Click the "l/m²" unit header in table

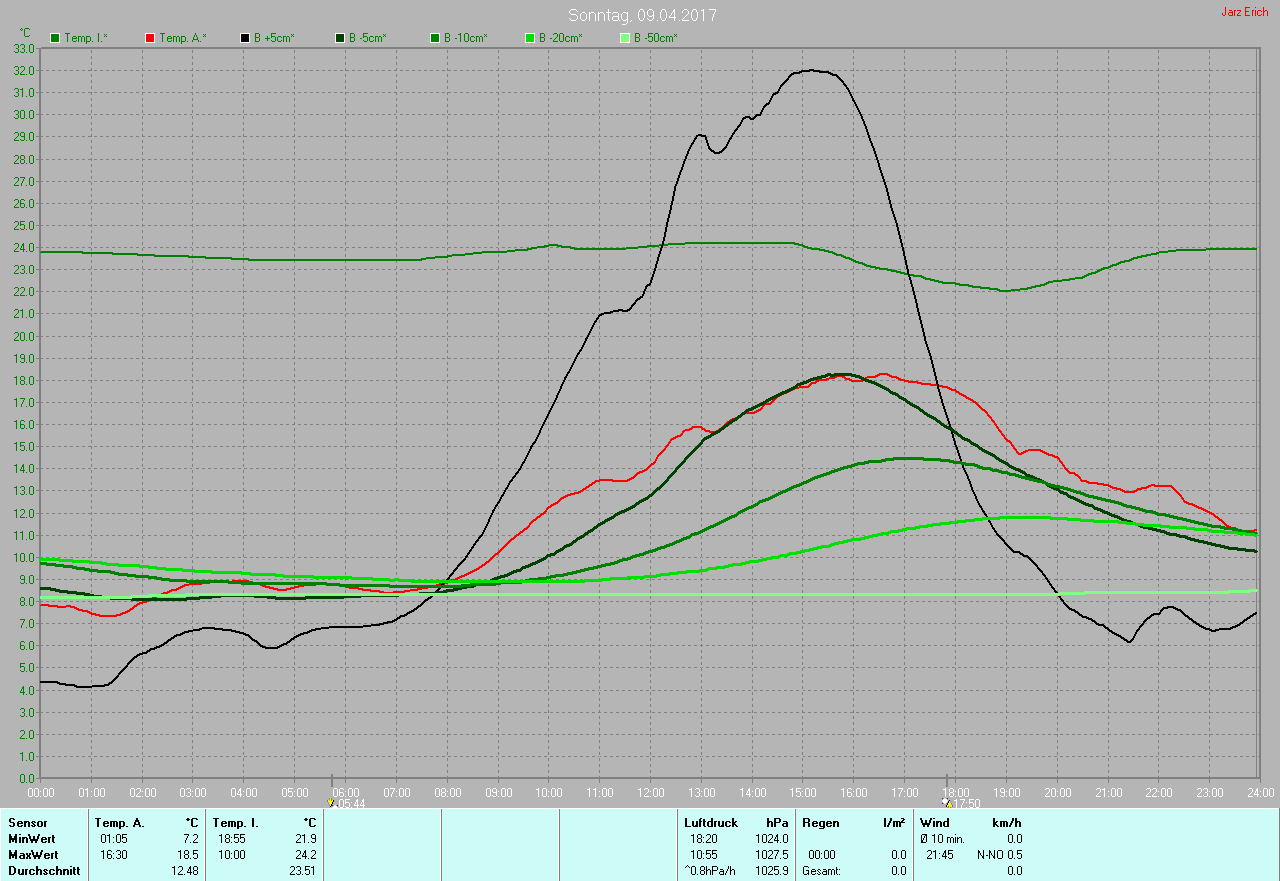(895, 823)
